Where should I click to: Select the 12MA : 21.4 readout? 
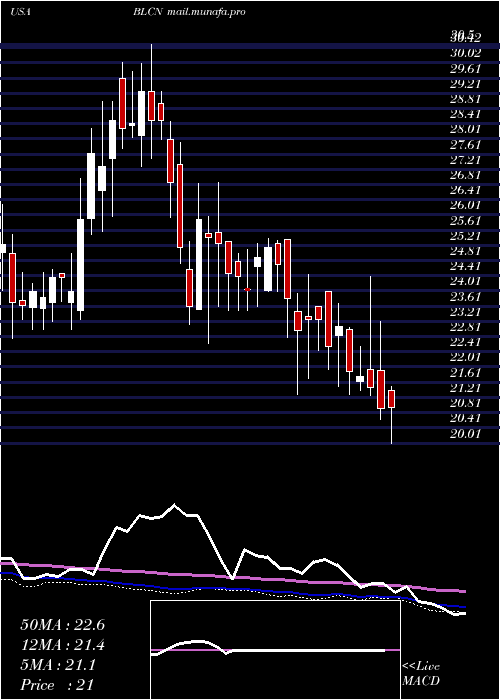tap(62, 645)
